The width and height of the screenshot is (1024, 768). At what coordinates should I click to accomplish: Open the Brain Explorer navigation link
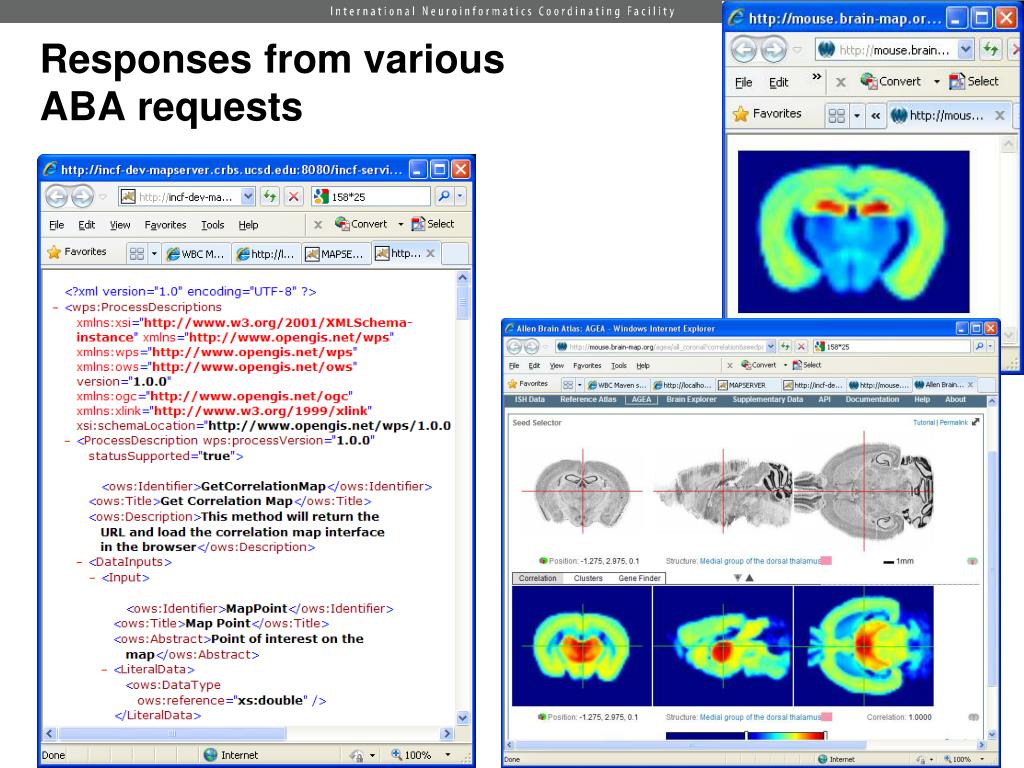[x=691, y=399]
